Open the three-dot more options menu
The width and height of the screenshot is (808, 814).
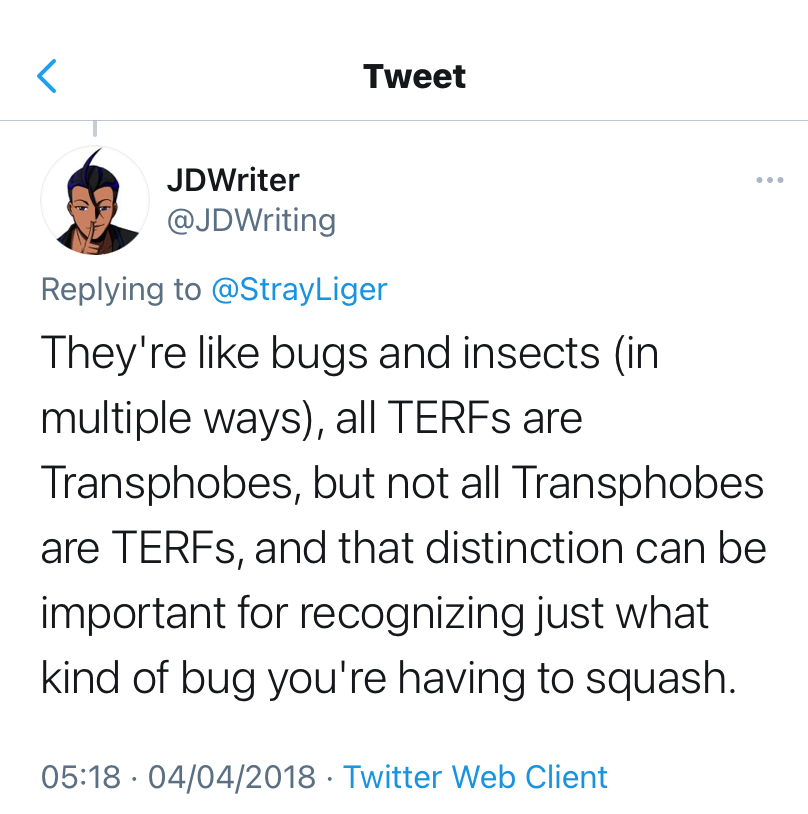pos(769,180)
